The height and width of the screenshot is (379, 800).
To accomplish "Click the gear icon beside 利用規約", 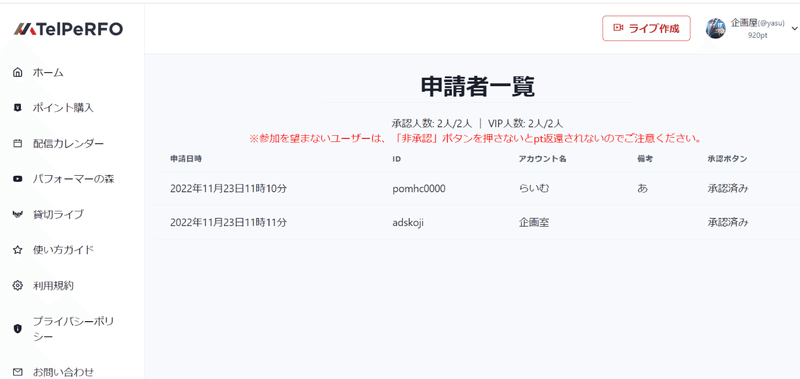I will [x=18, y=286].
